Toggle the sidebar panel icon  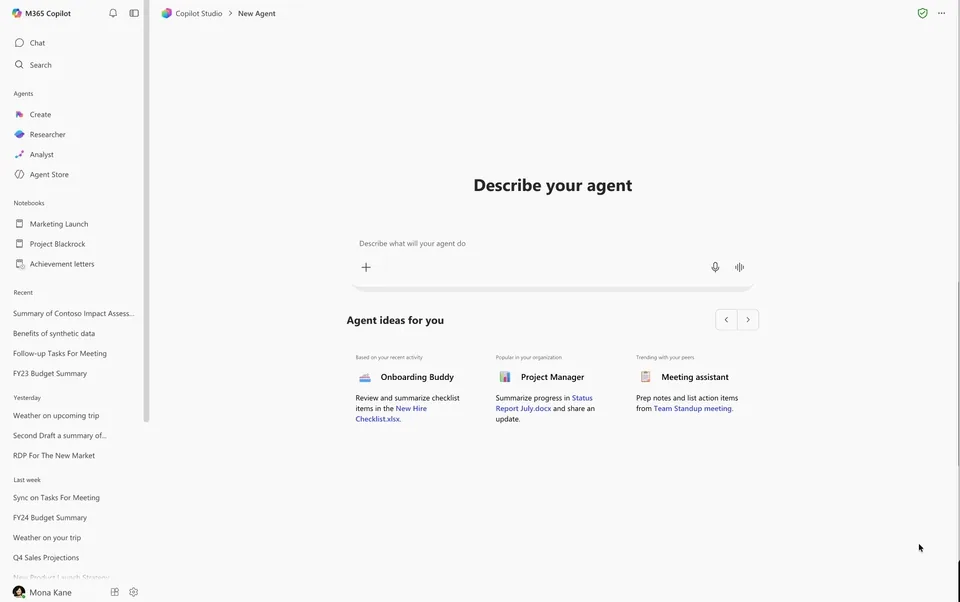click(134, 13)
